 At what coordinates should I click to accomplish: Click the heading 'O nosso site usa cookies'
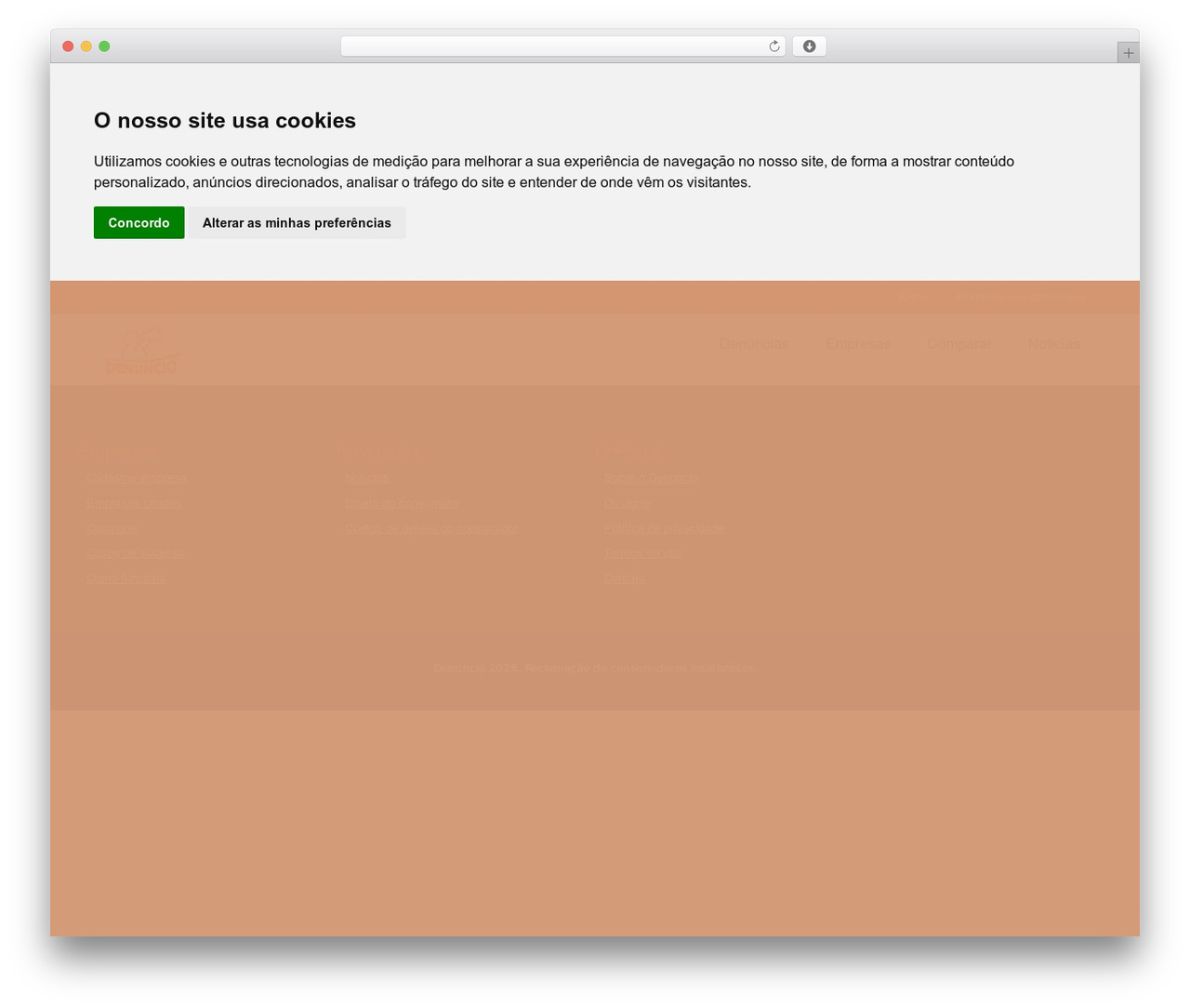225,120
